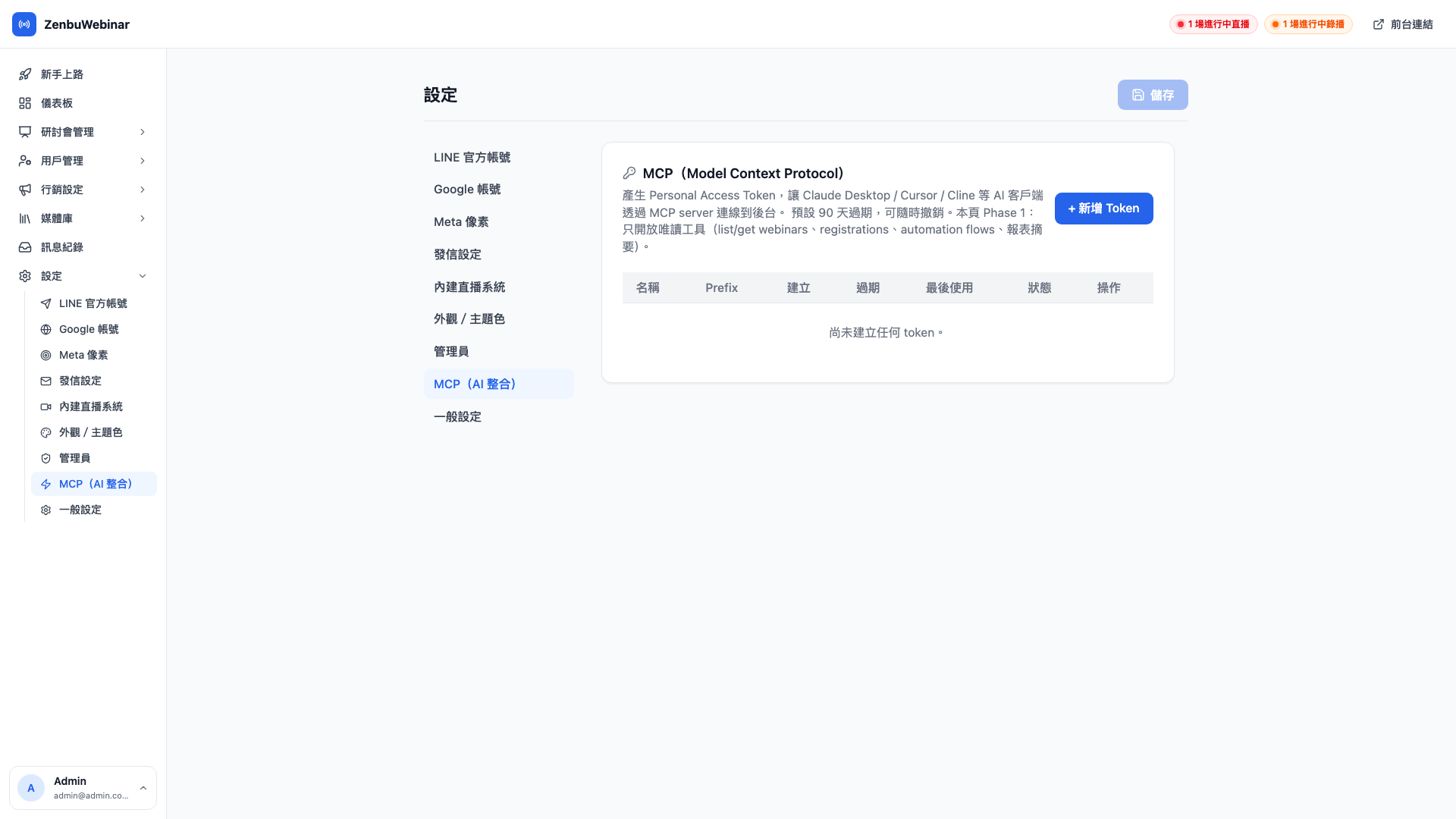Image resolution: width=1456 pixels, height=819 pixels.
Task: Click the 1 場進行中錄播 status badge
Action: point(1308,24)
